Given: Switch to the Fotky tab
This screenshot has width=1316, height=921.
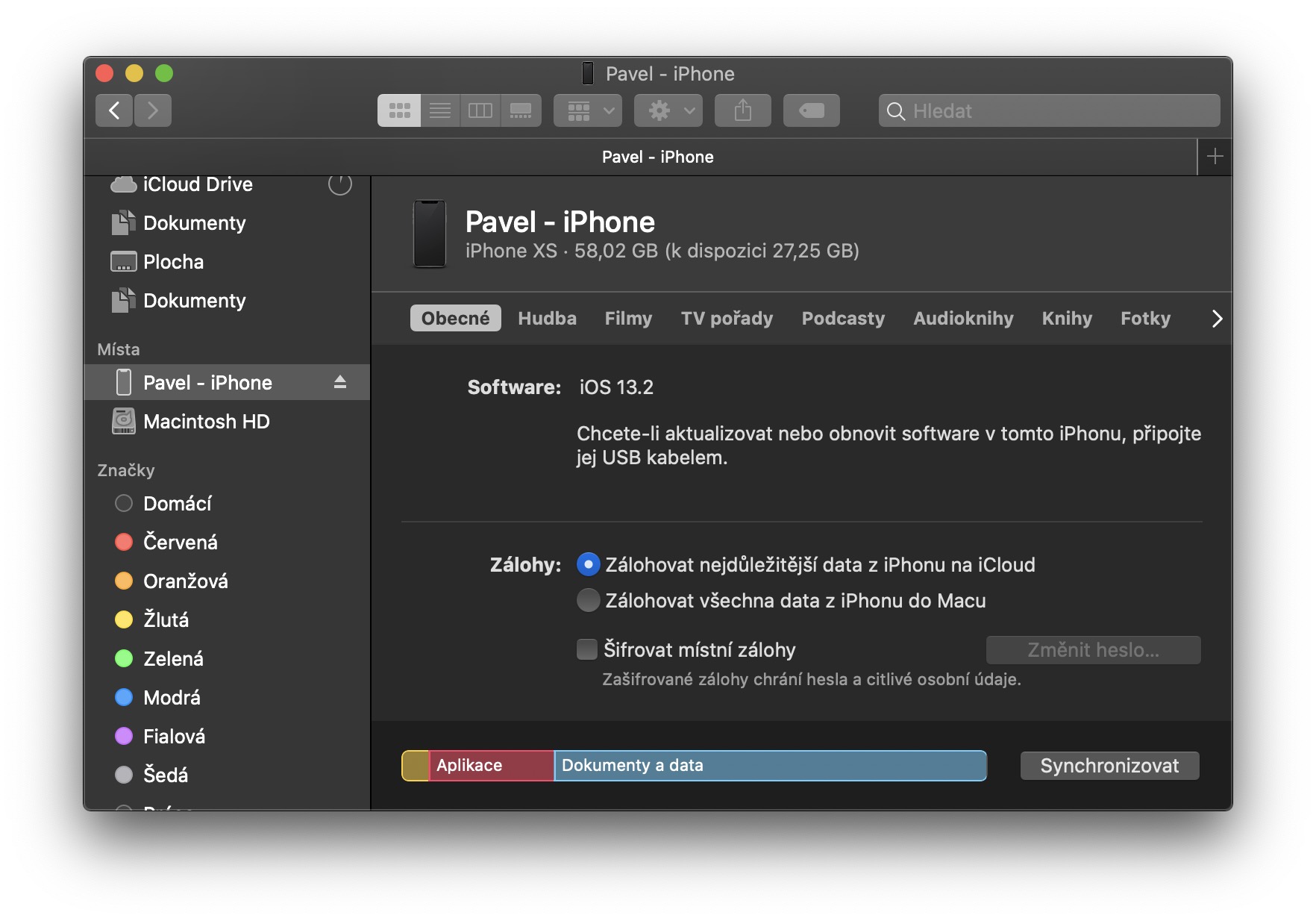Looking at the screenshot, I should pyautogui.click(x=1145, y=319).
